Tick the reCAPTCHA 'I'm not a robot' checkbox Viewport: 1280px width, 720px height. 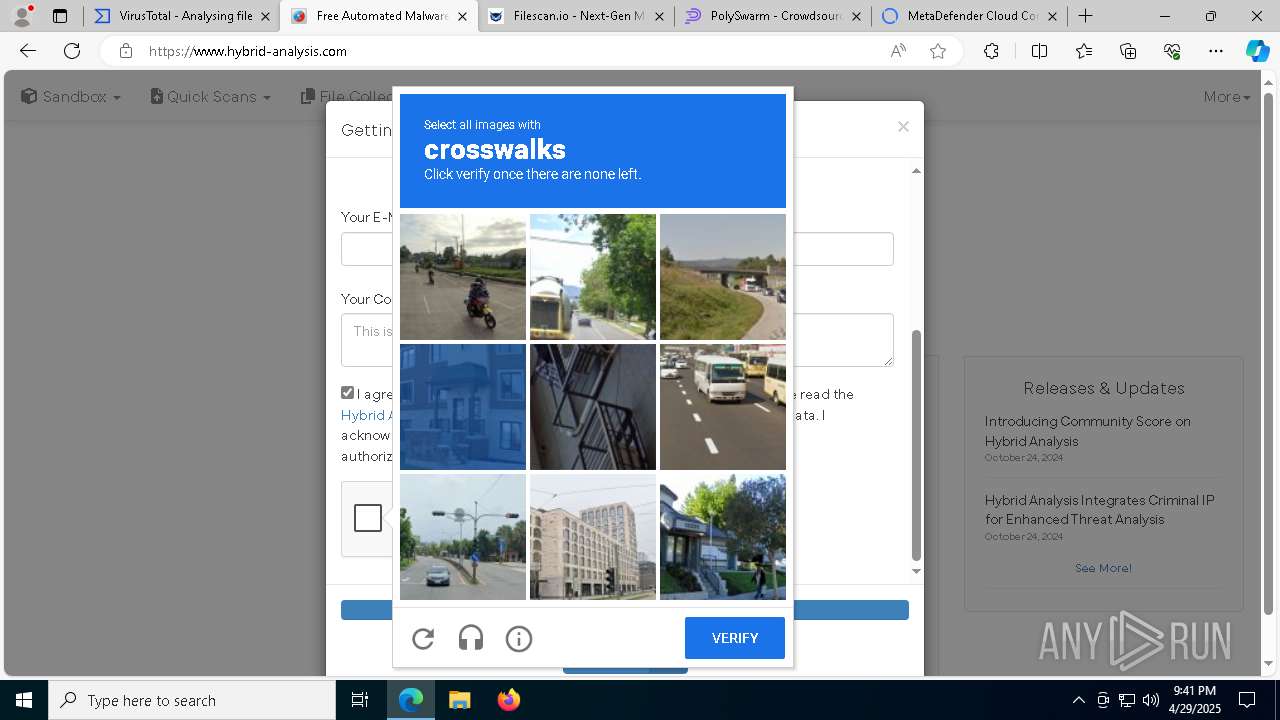368,518
